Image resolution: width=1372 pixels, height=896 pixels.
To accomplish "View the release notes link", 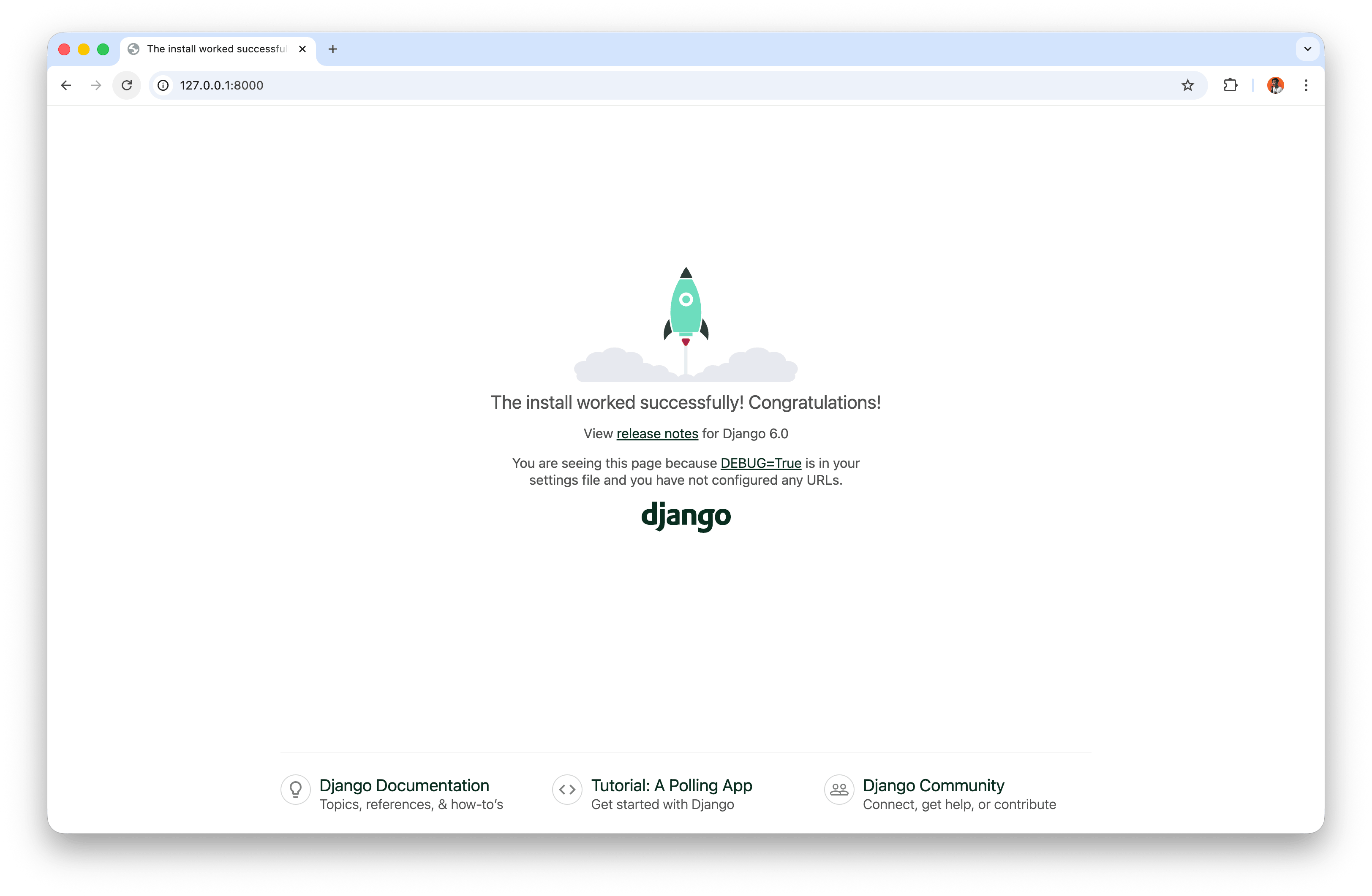I will (656, 433).
